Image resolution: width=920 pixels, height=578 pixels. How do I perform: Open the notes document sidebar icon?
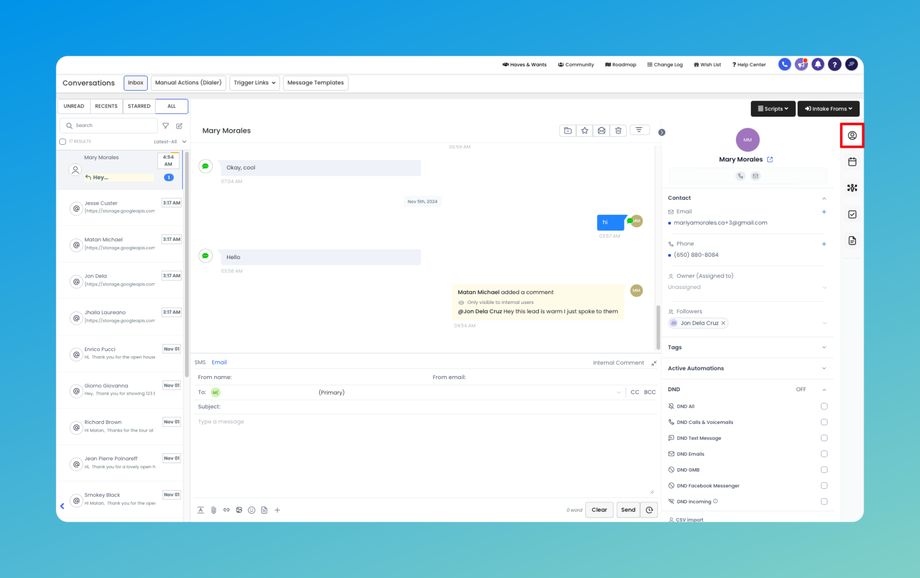[852, 241]
